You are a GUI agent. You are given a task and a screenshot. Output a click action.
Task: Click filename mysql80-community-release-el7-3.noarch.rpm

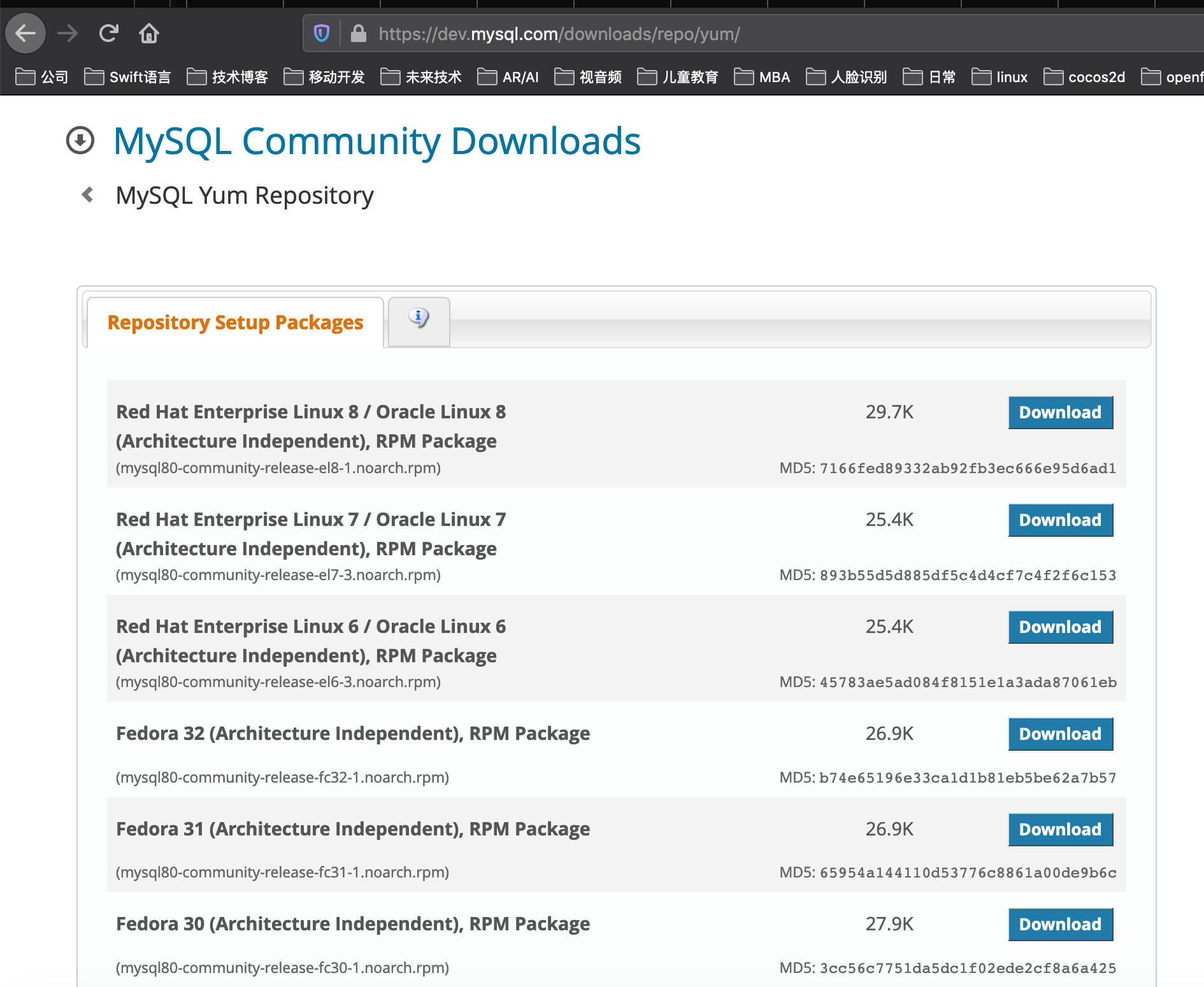pos(278,575)
